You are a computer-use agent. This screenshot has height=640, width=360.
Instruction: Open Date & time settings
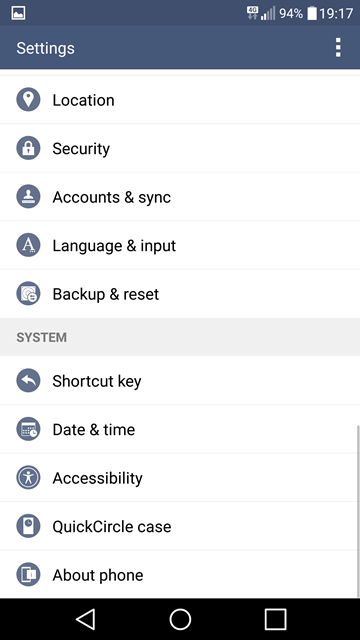click(180, 429)
